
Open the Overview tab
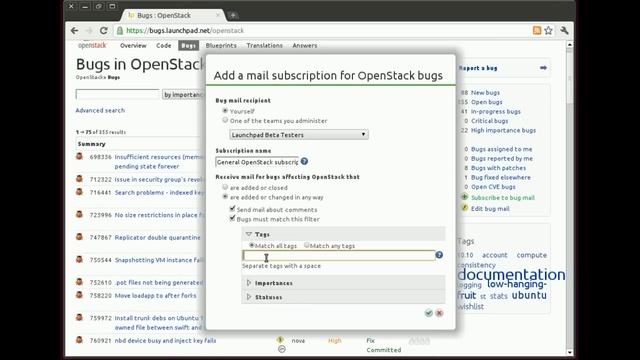tap(133, 45)
